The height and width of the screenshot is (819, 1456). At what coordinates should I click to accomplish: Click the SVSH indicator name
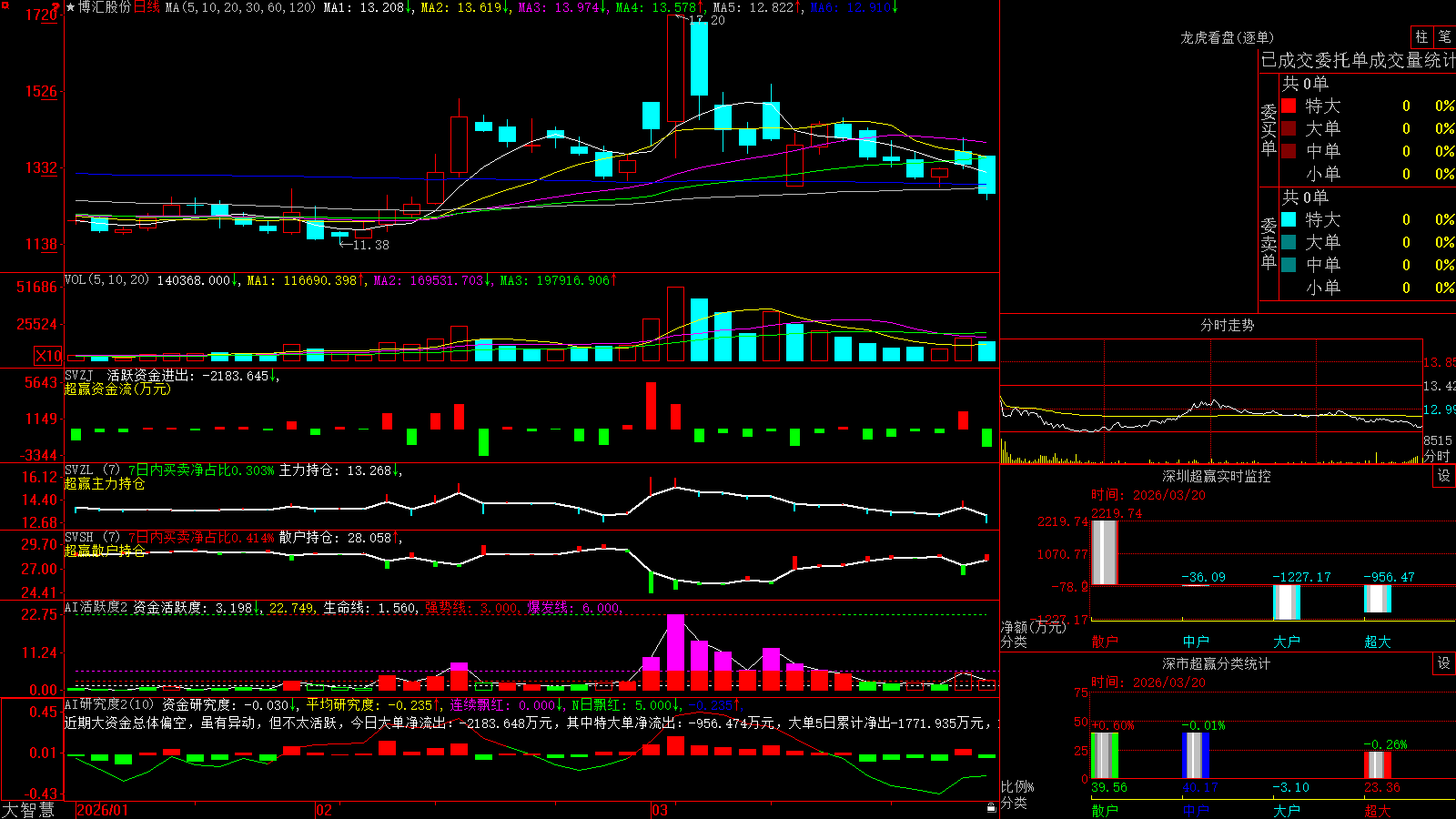tap(79, 538)
